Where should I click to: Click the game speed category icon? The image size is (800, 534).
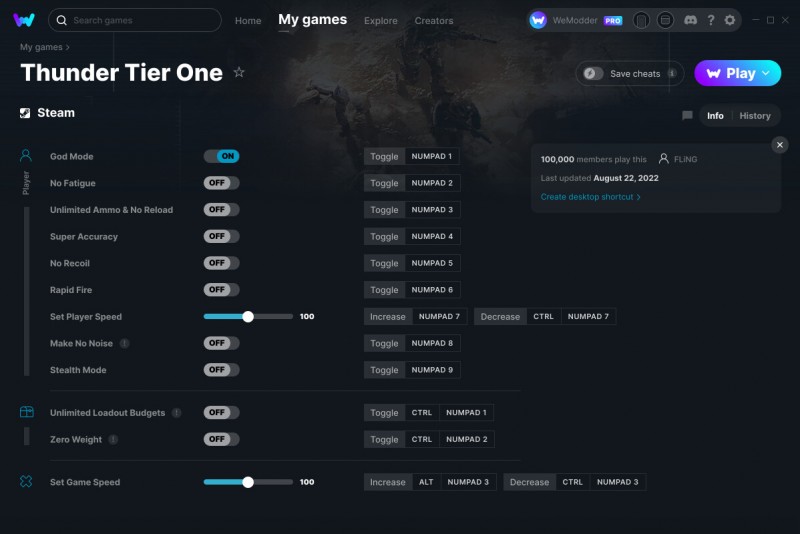(x=26, y=481)
